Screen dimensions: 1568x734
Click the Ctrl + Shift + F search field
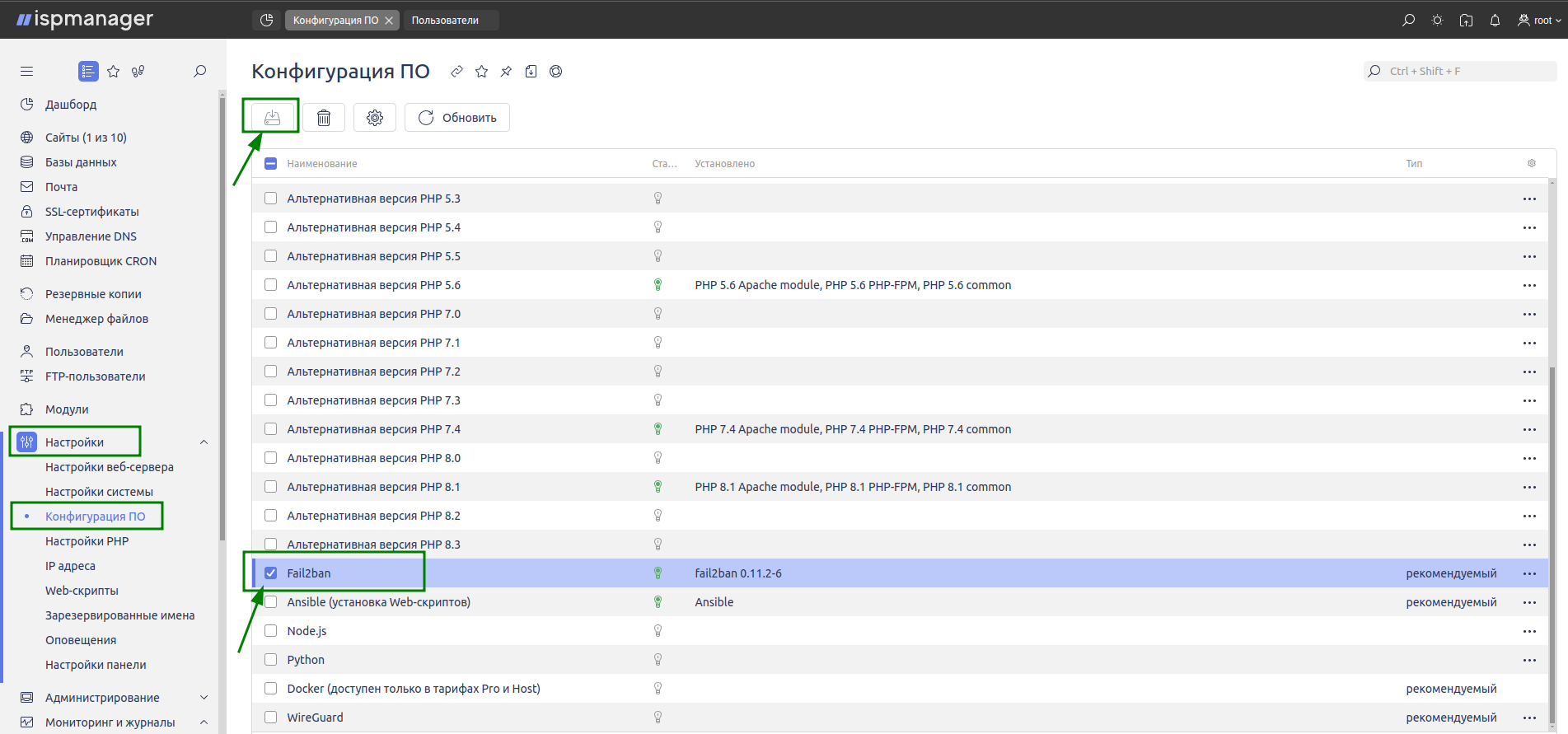pyautogui.click(x=1460, y=72)
